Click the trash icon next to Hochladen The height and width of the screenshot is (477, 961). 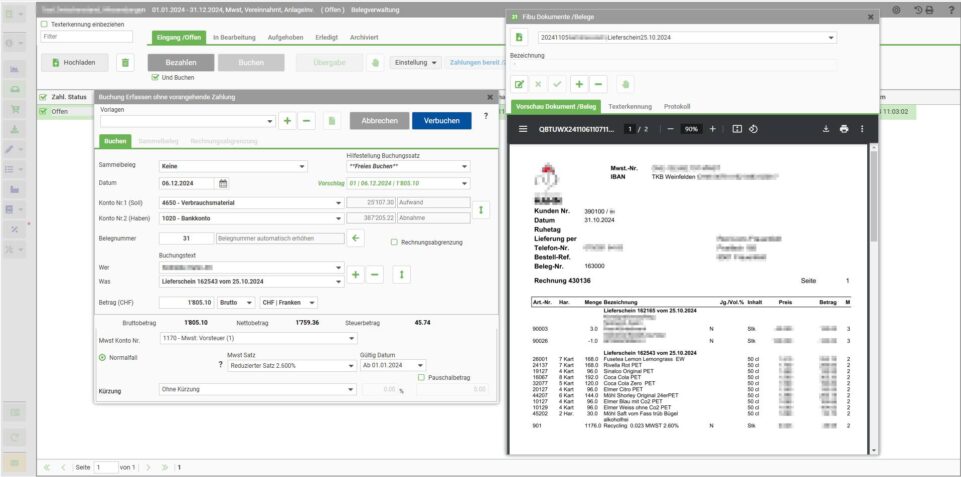tap(125, 63)
